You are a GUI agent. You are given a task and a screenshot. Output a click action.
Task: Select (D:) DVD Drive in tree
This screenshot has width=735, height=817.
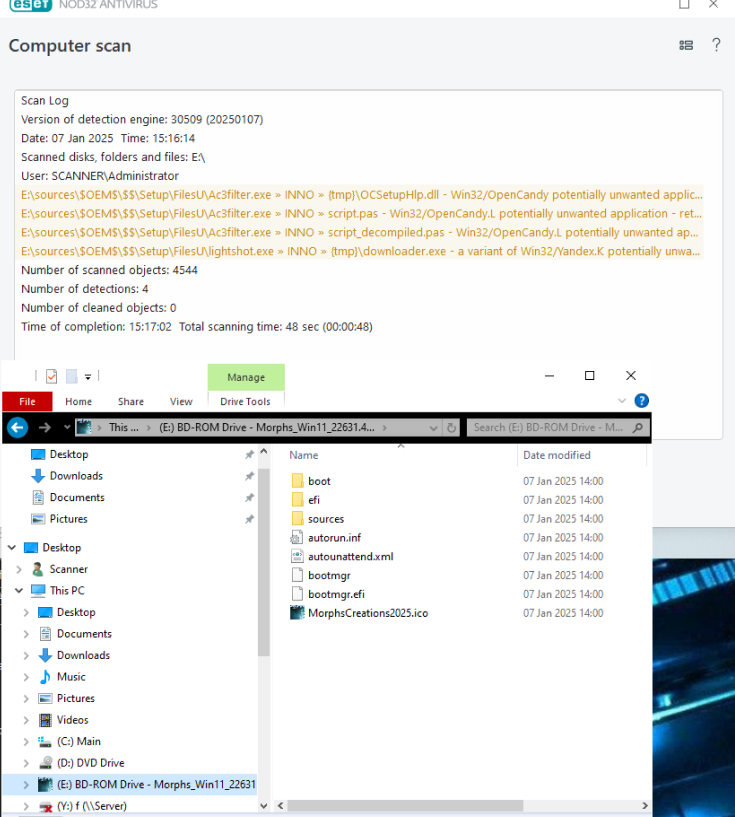91,763
